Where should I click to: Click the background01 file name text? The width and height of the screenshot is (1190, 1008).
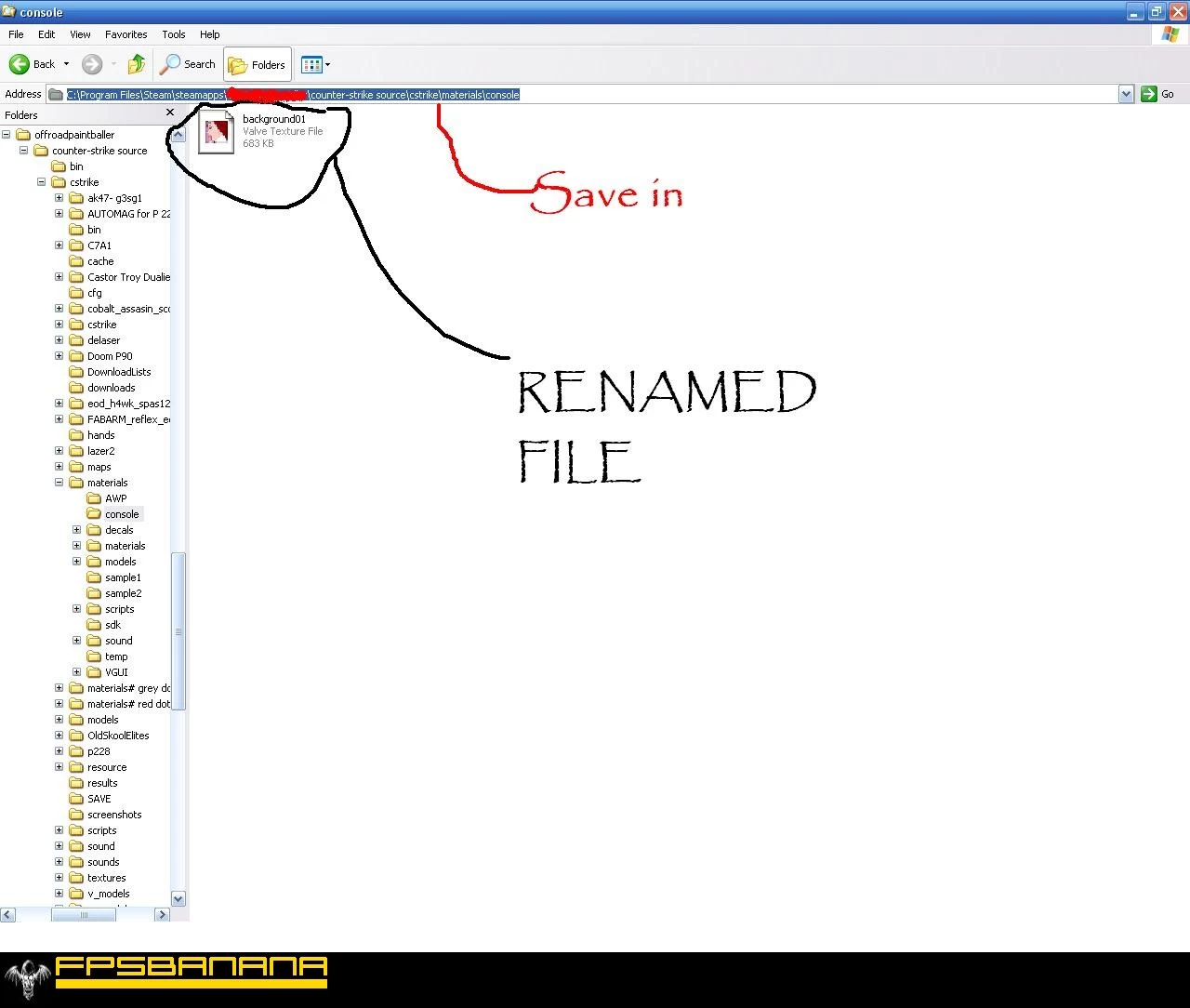point(274,119)
